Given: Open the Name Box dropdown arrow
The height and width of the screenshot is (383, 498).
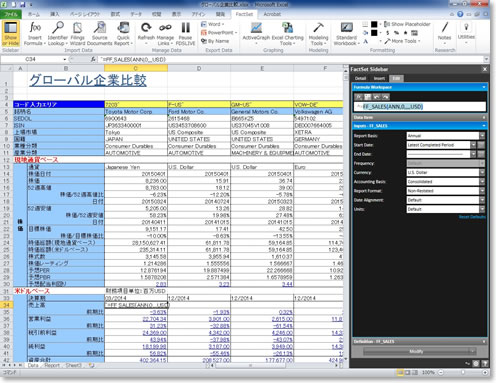Looking at the screenshot, I should click(65, 59).
